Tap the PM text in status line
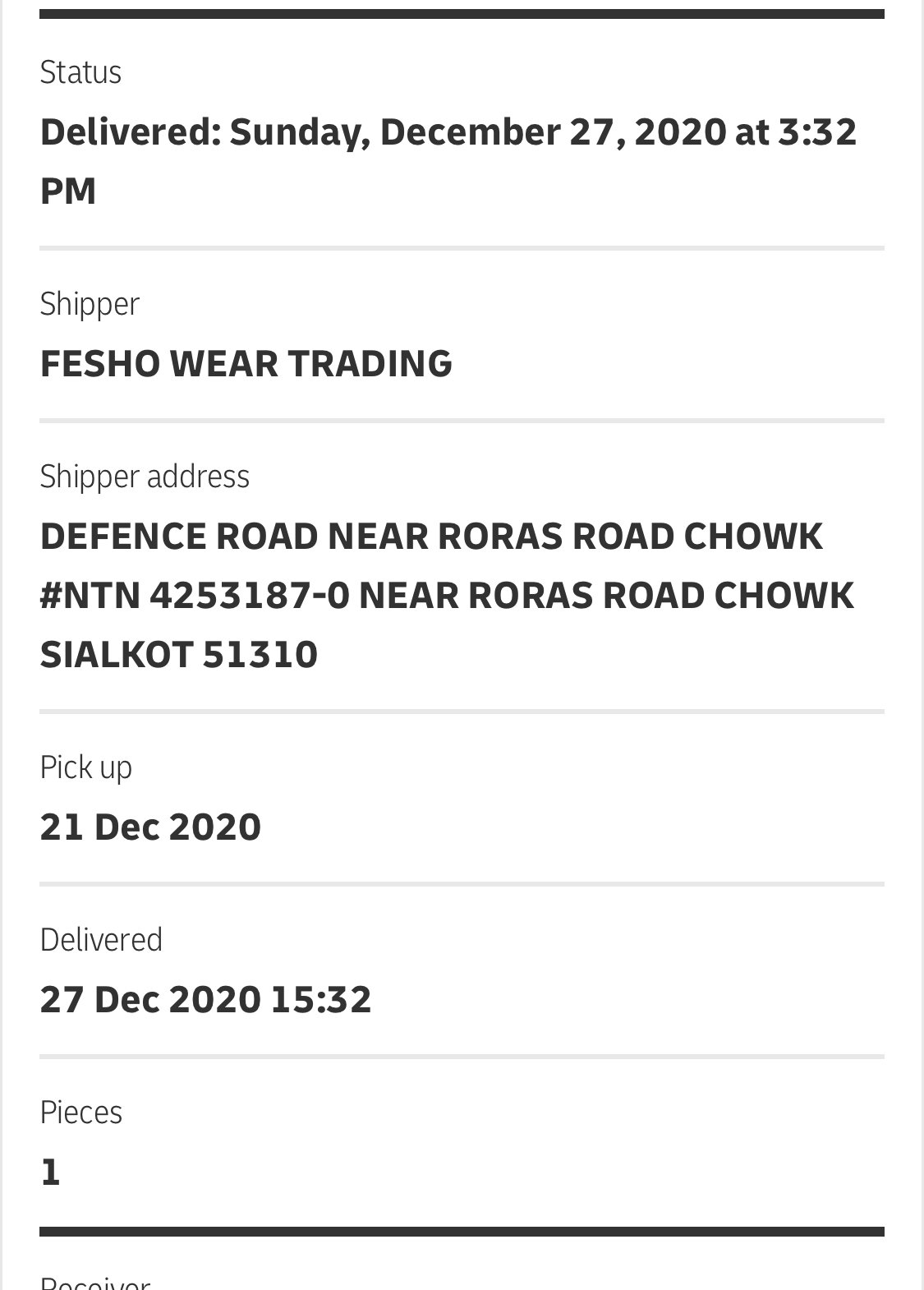This screenshot has width=924, height=1290. [x=68, y=191]
